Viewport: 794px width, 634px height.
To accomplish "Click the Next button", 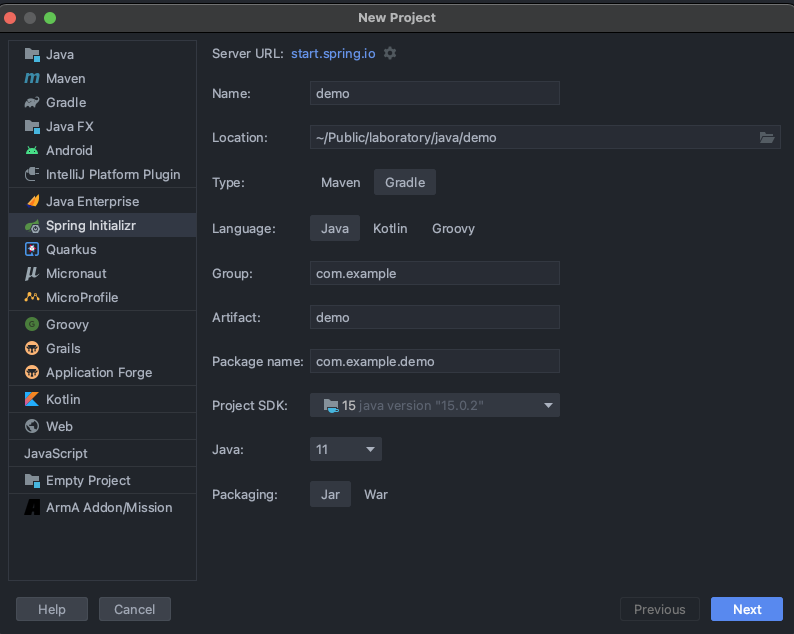I will [x=747, y=609].
